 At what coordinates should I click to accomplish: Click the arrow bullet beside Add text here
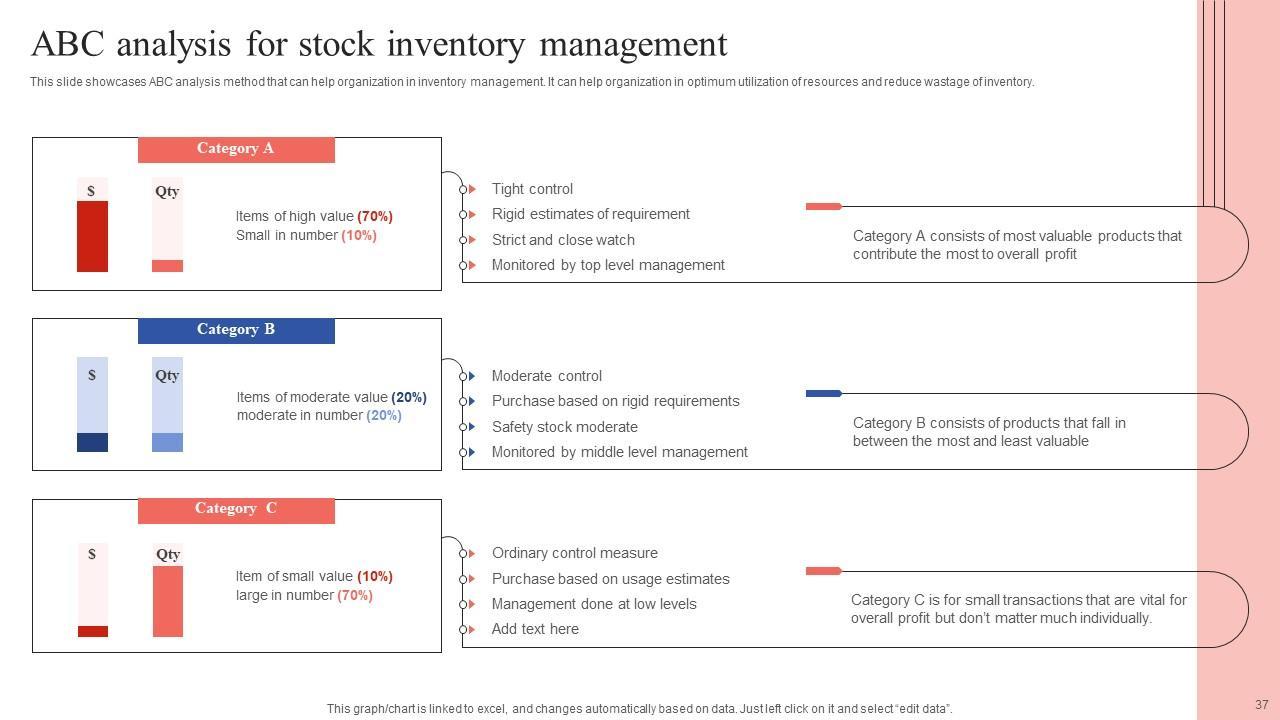click(471, 629)
